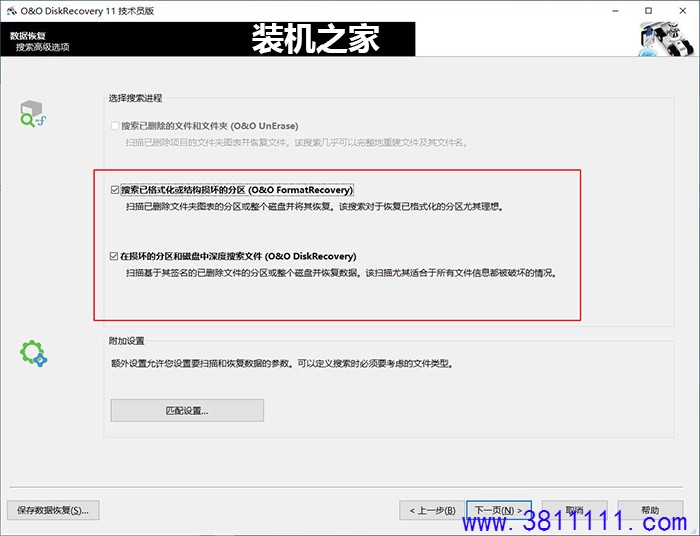Click the DiskRecovery description text about signatures

pos(342,273)
